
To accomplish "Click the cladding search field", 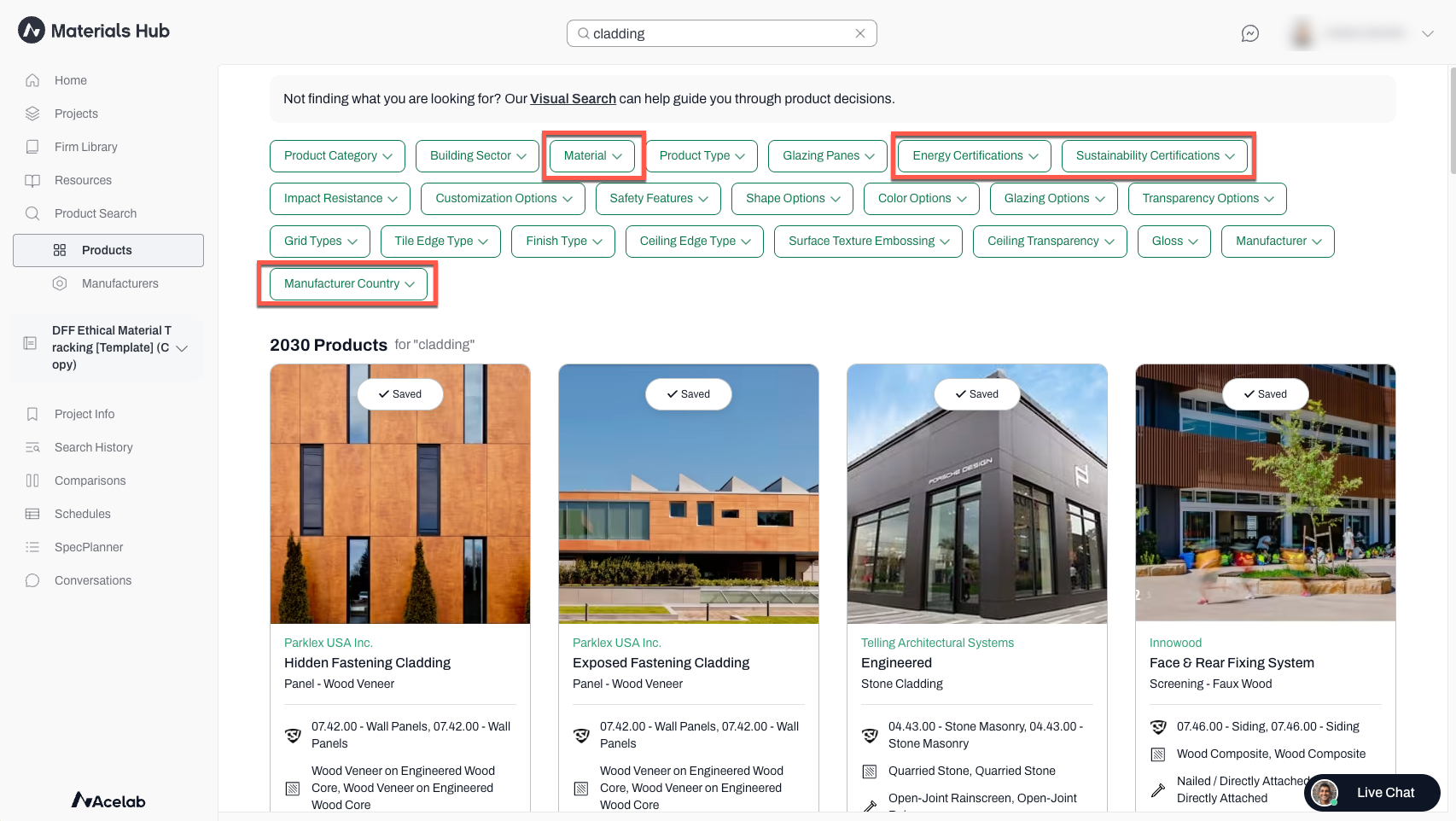I will (721, 33).
